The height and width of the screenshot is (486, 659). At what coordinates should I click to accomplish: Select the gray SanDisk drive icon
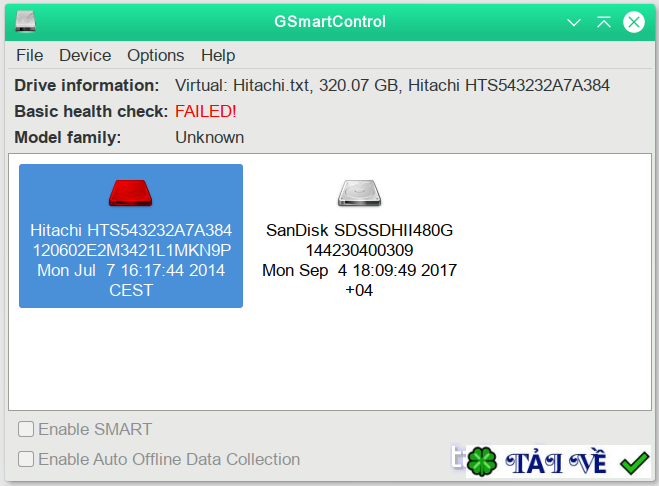pos(359,193)
